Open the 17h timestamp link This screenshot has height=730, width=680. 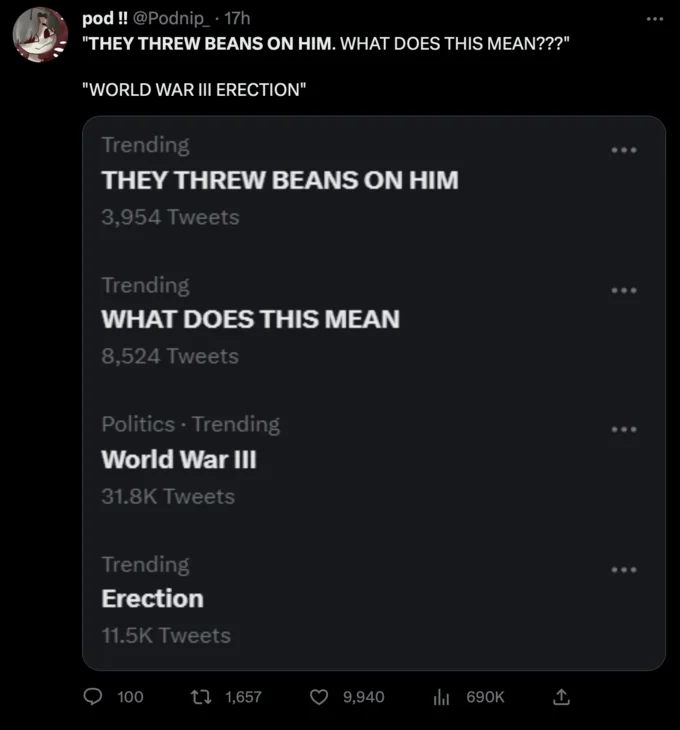[x=237, y=19]
